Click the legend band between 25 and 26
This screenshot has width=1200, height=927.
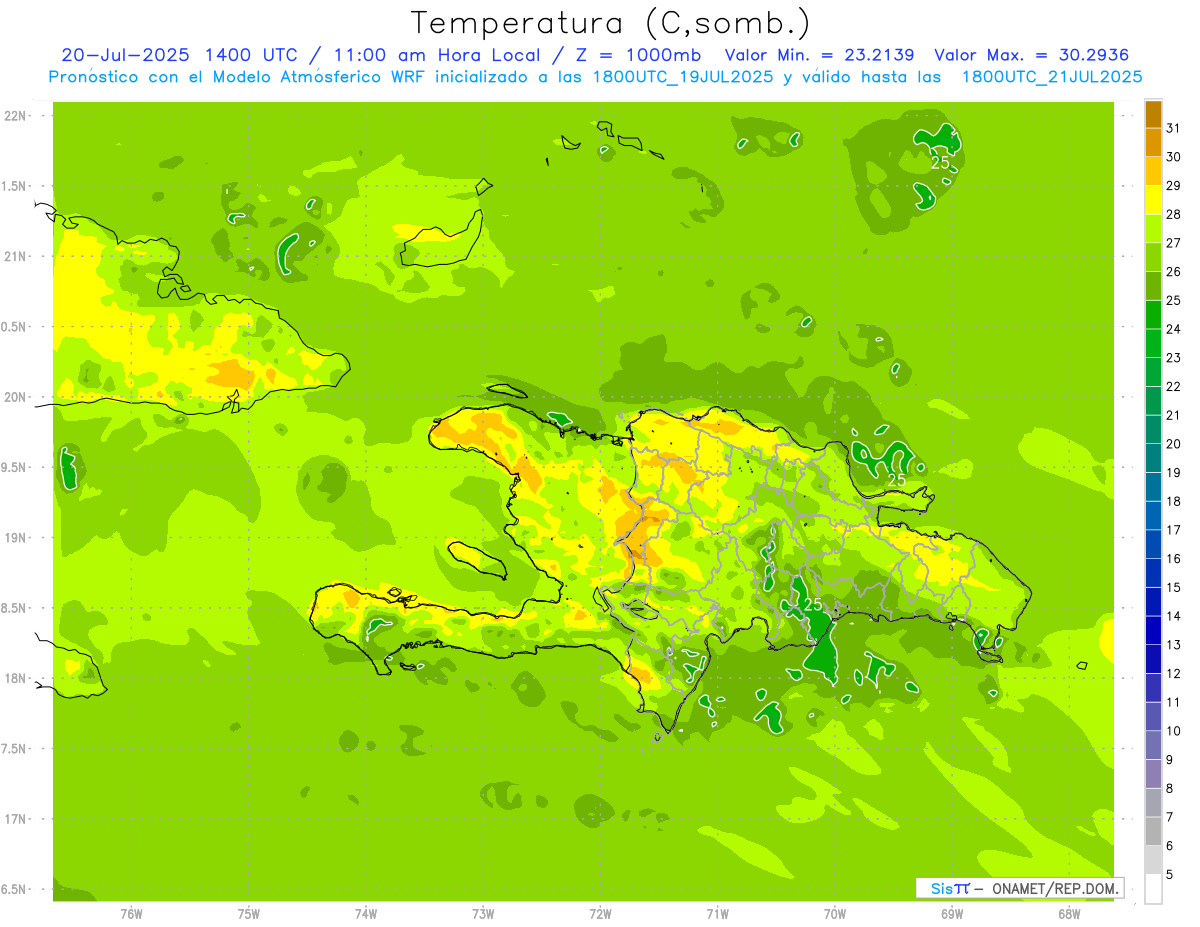1153,286
